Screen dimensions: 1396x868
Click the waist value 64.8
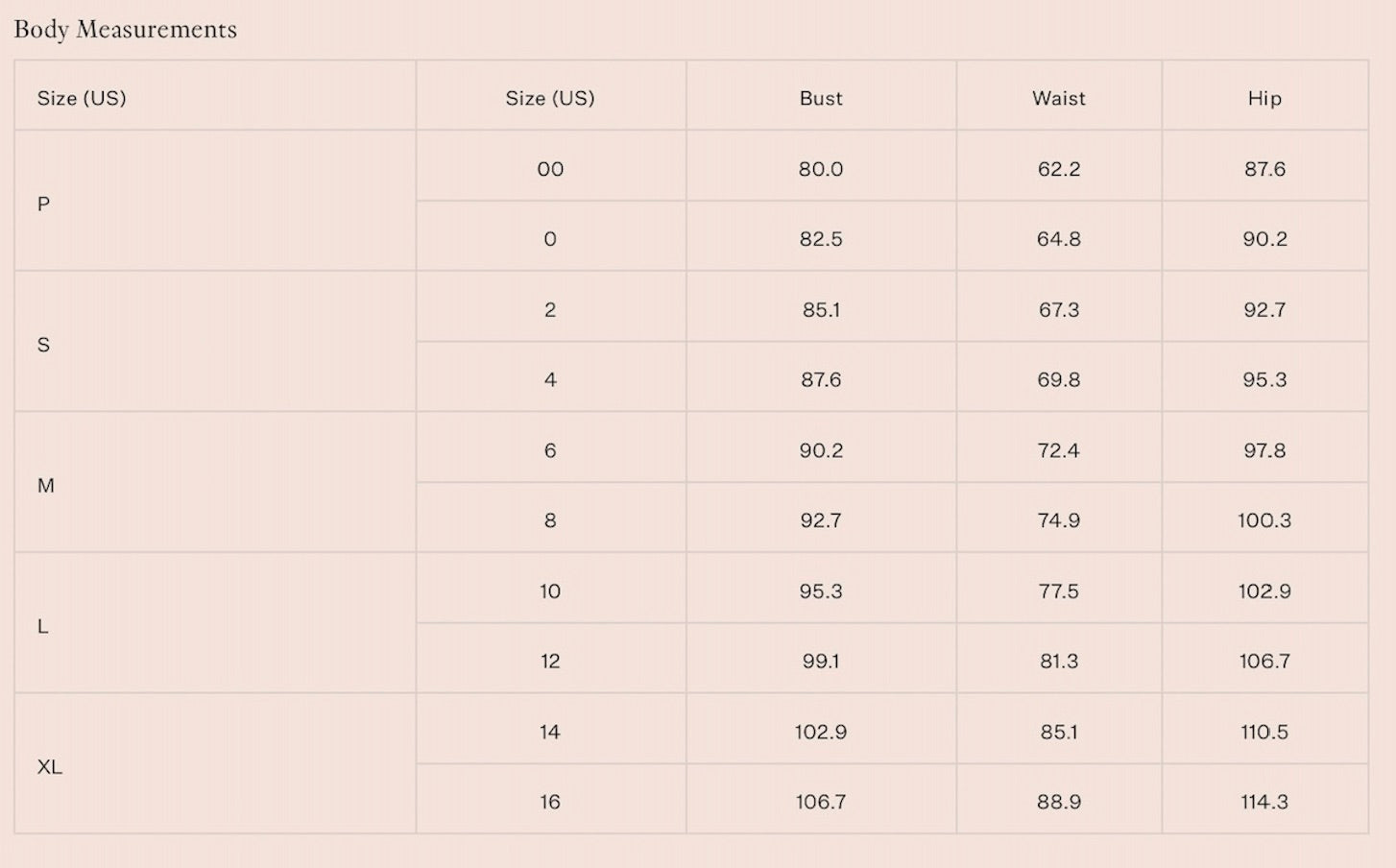(1059, 239)
